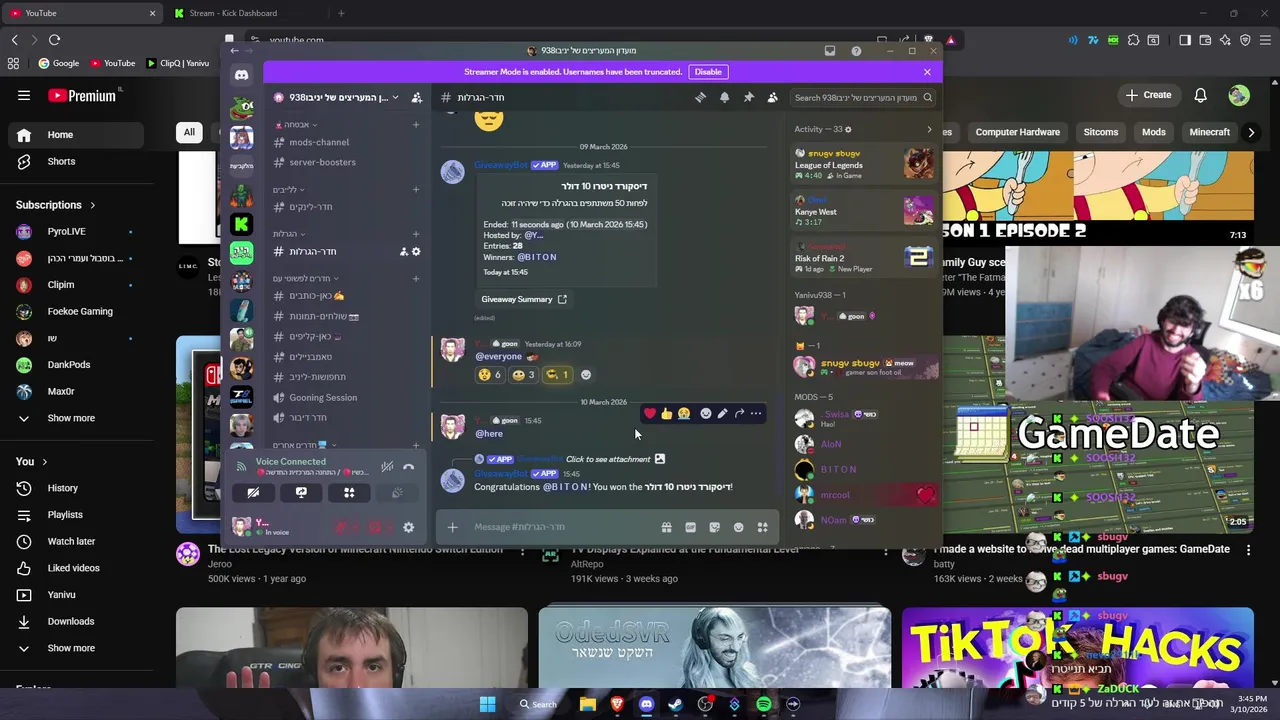The width and height of the screenshot is (1280, 720).
Task: Open GameDate video thumbnail on YouTube
Action: click(x=1078, y=433)
